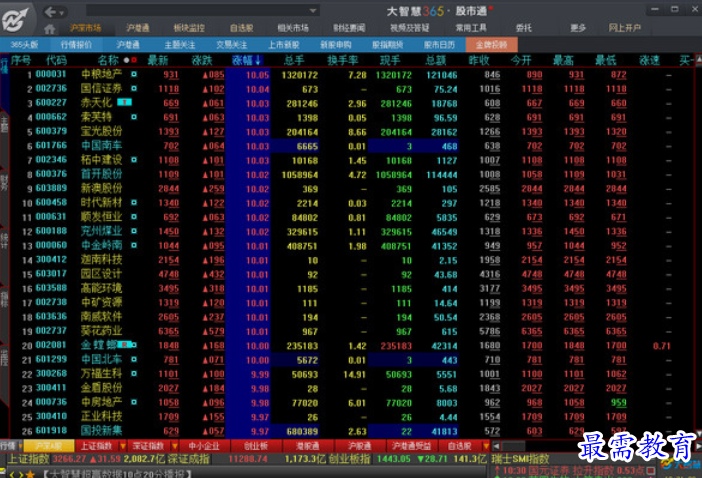Click the vertical scrollbar up arrow
702x478 pixels.
[698, 60]
